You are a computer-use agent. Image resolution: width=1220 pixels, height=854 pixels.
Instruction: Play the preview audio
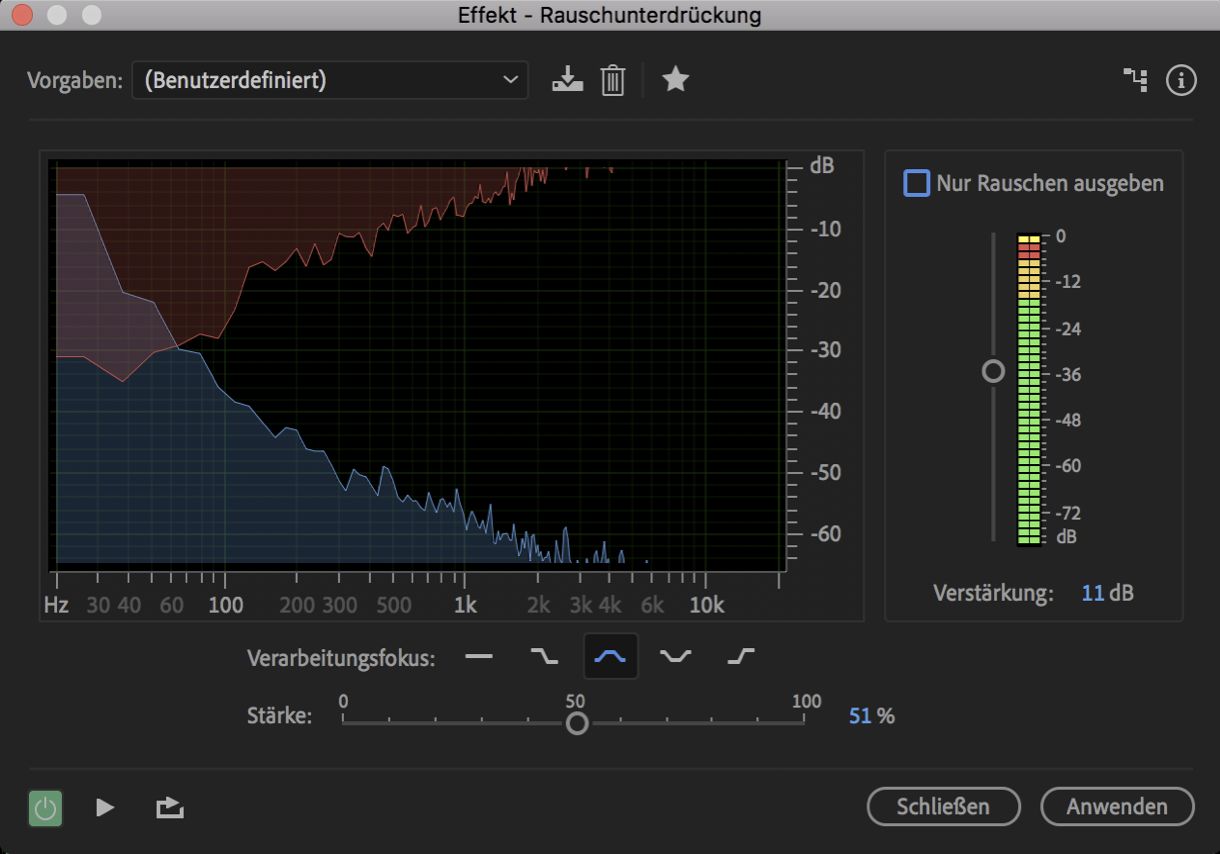(x=105, y=807)
